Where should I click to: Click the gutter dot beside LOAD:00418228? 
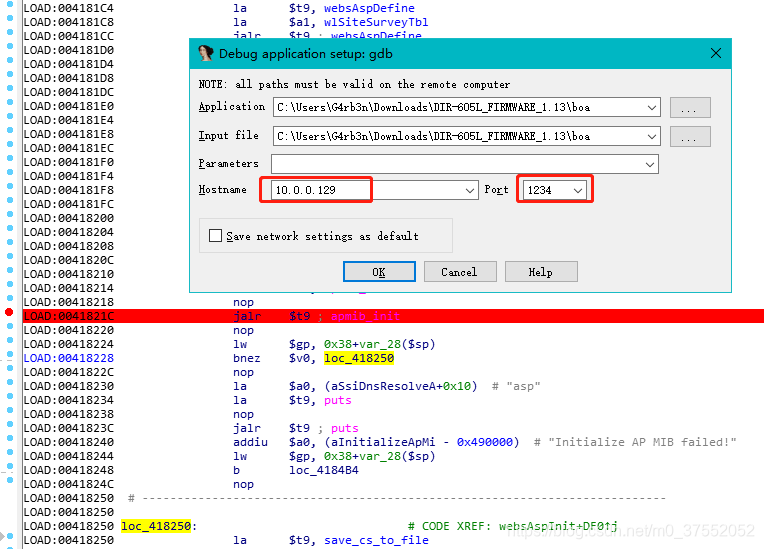pyautogui.click(x=10, y=354)
